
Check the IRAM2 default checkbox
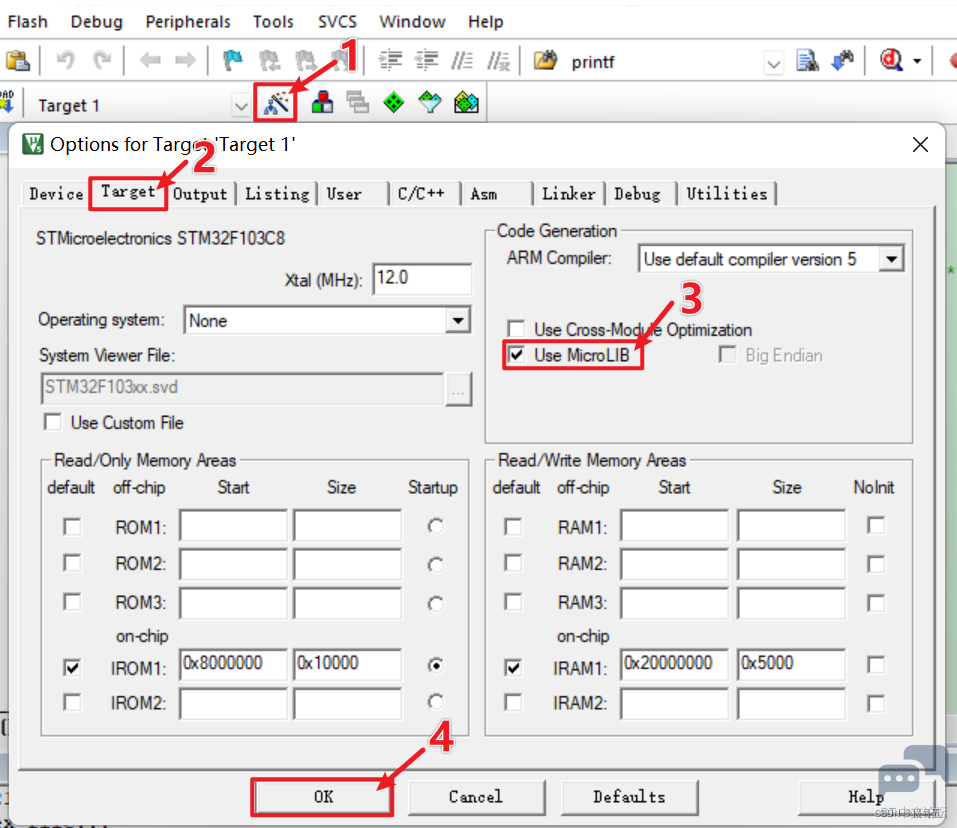pos(513,703)
